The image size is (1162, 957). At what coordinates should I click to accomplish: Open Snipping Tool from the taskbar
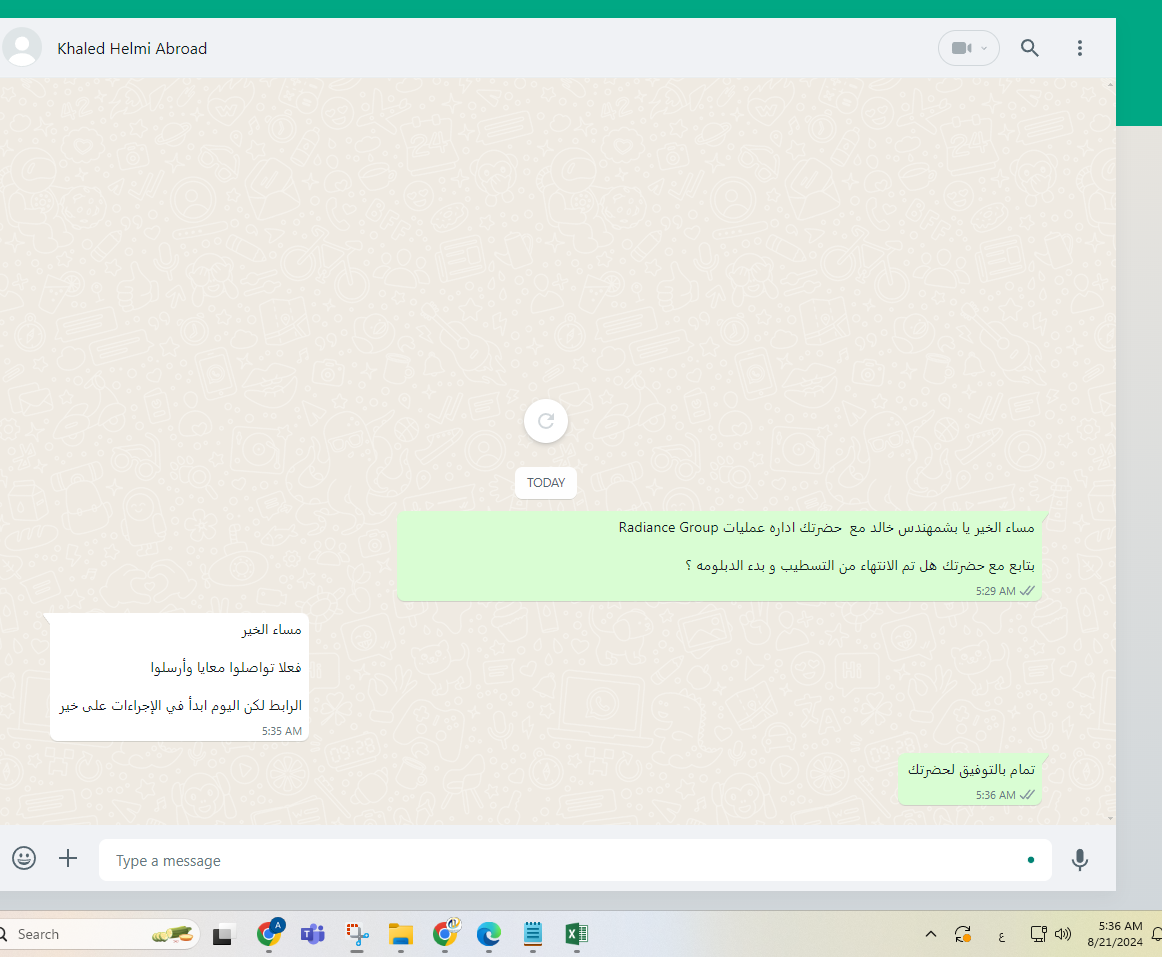(356, 934)
